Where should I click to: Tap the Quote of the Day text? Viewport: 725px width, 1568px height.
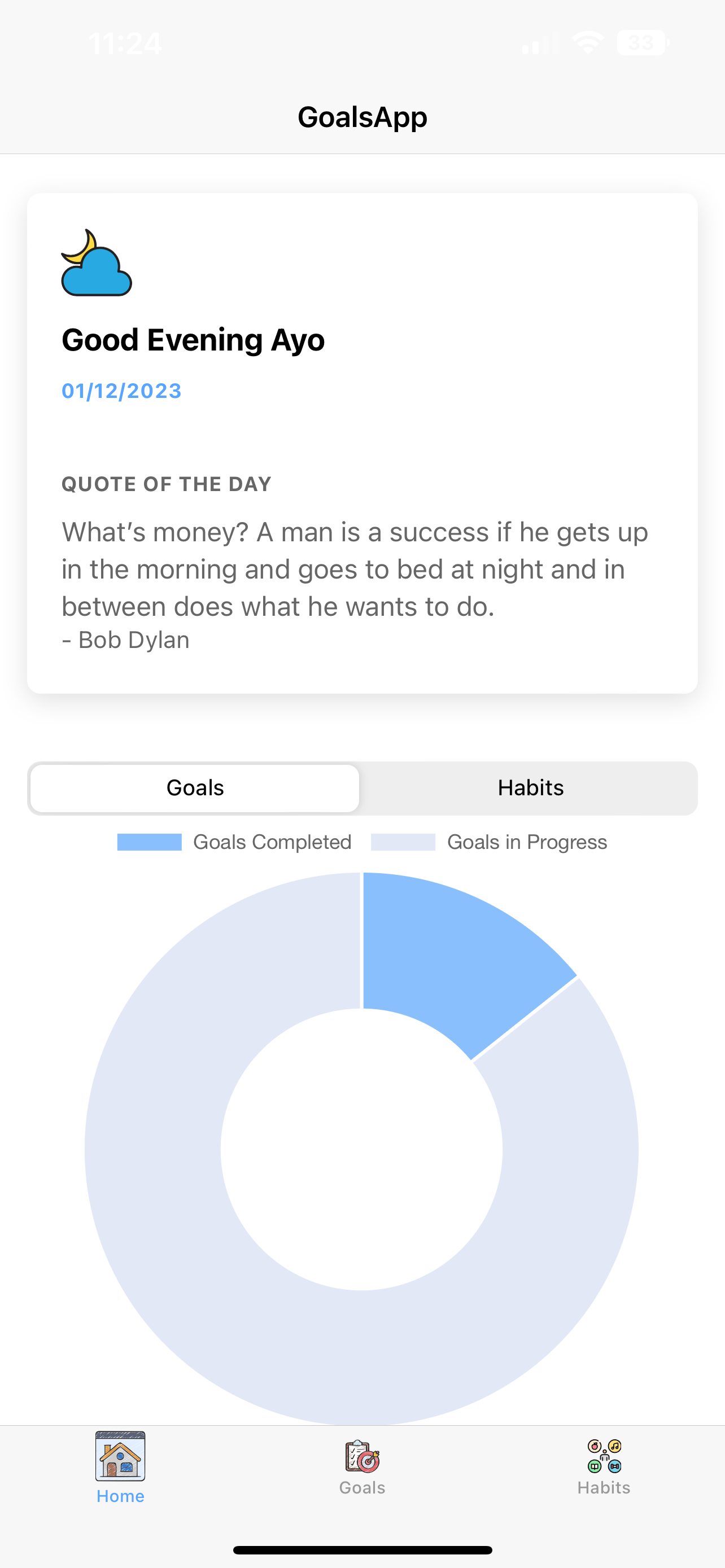coord(167,484)
